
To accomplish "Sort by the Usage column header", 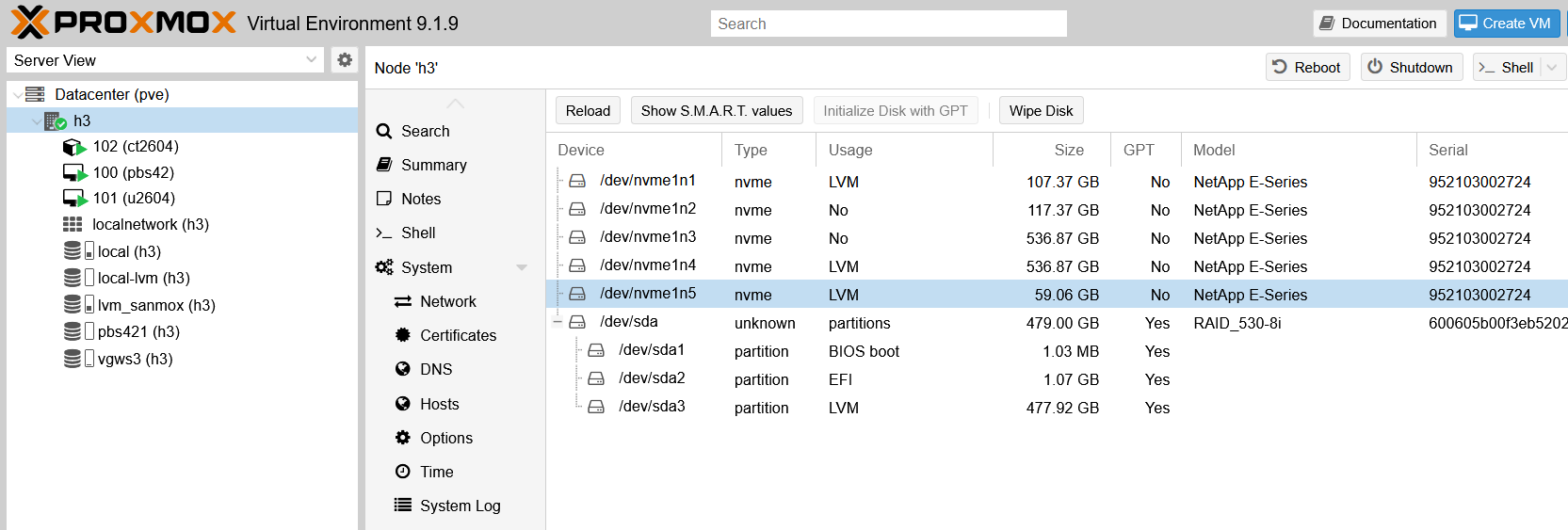I will [904, 150].
